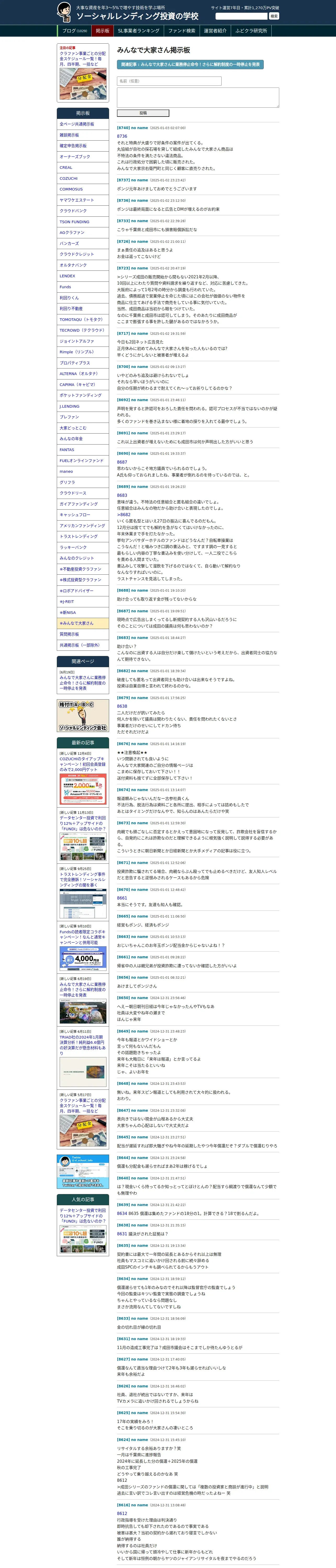Open COZUCHIのタイアップキャンペーン article link
Image resolution: width=336 pixels, height=1568 pixels.
82,764
